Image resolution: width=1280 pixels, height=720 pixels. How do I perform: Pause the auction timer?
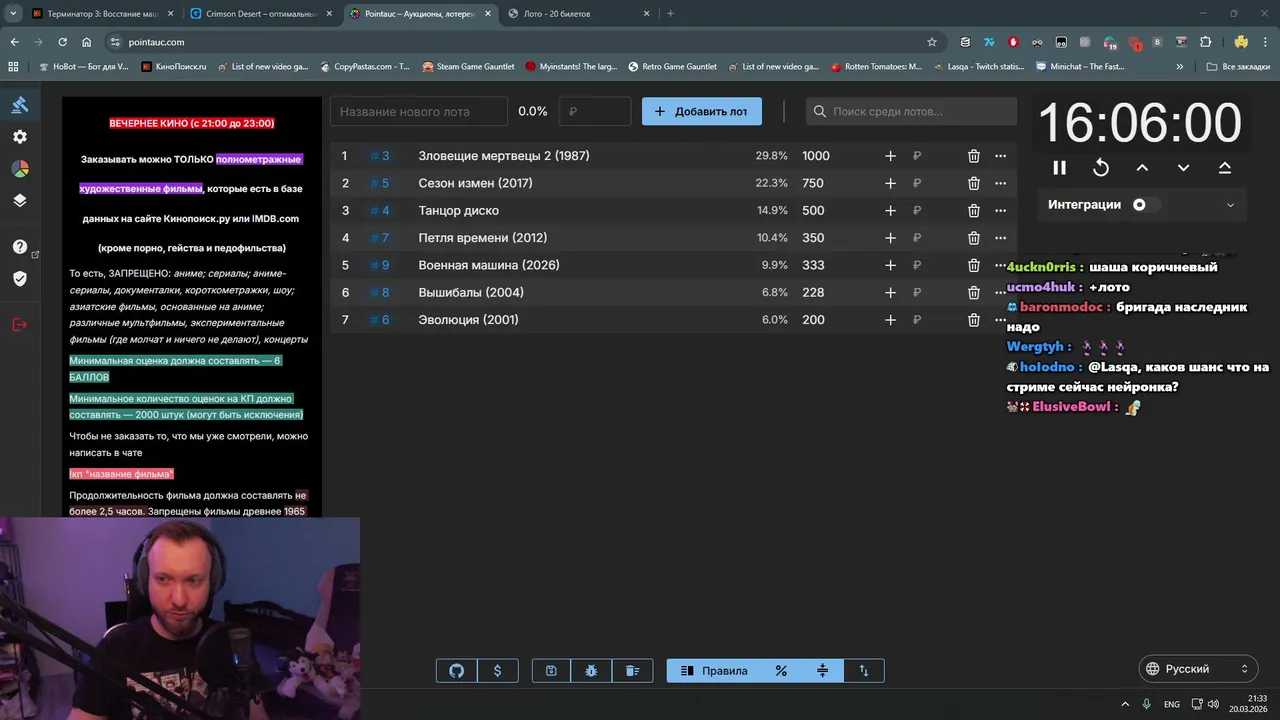point(1060,168)
